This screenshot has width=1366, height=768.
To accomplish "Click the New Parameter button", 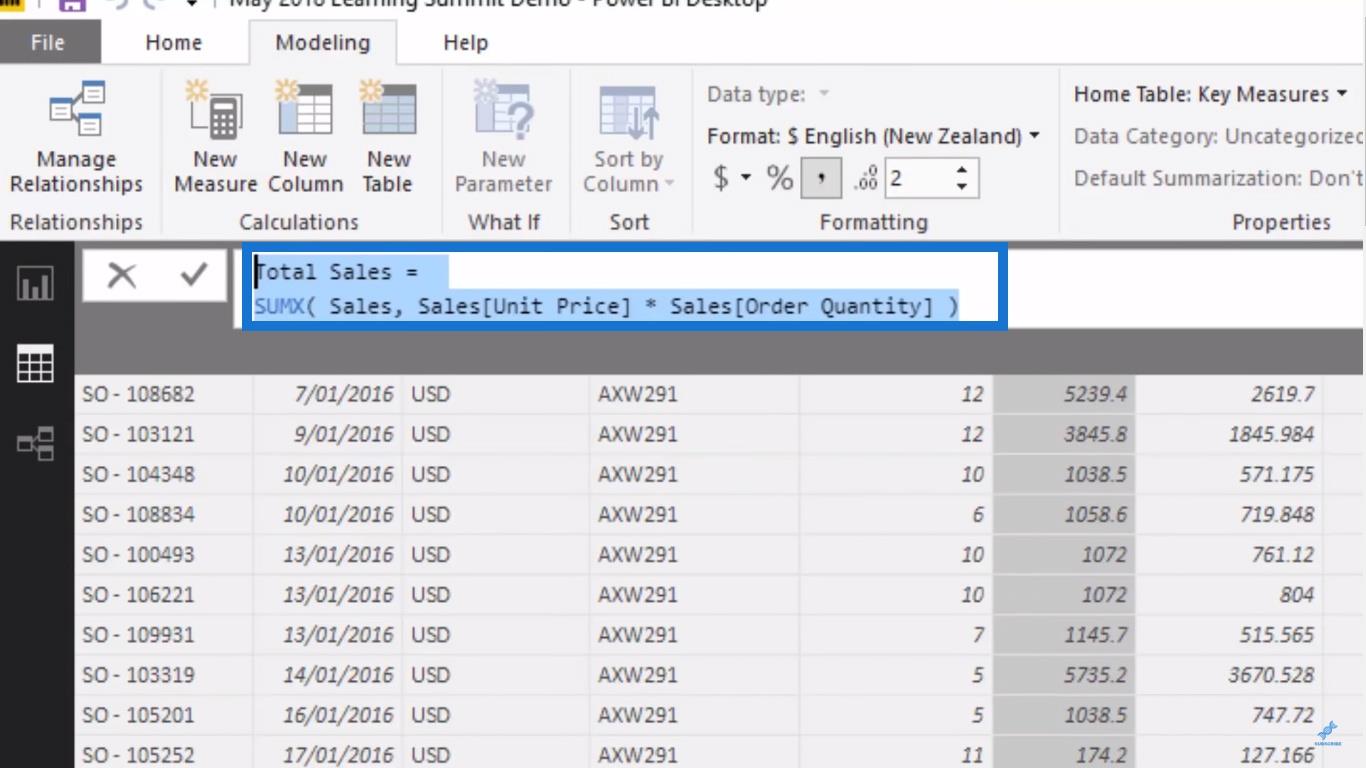I will (503, 138).
